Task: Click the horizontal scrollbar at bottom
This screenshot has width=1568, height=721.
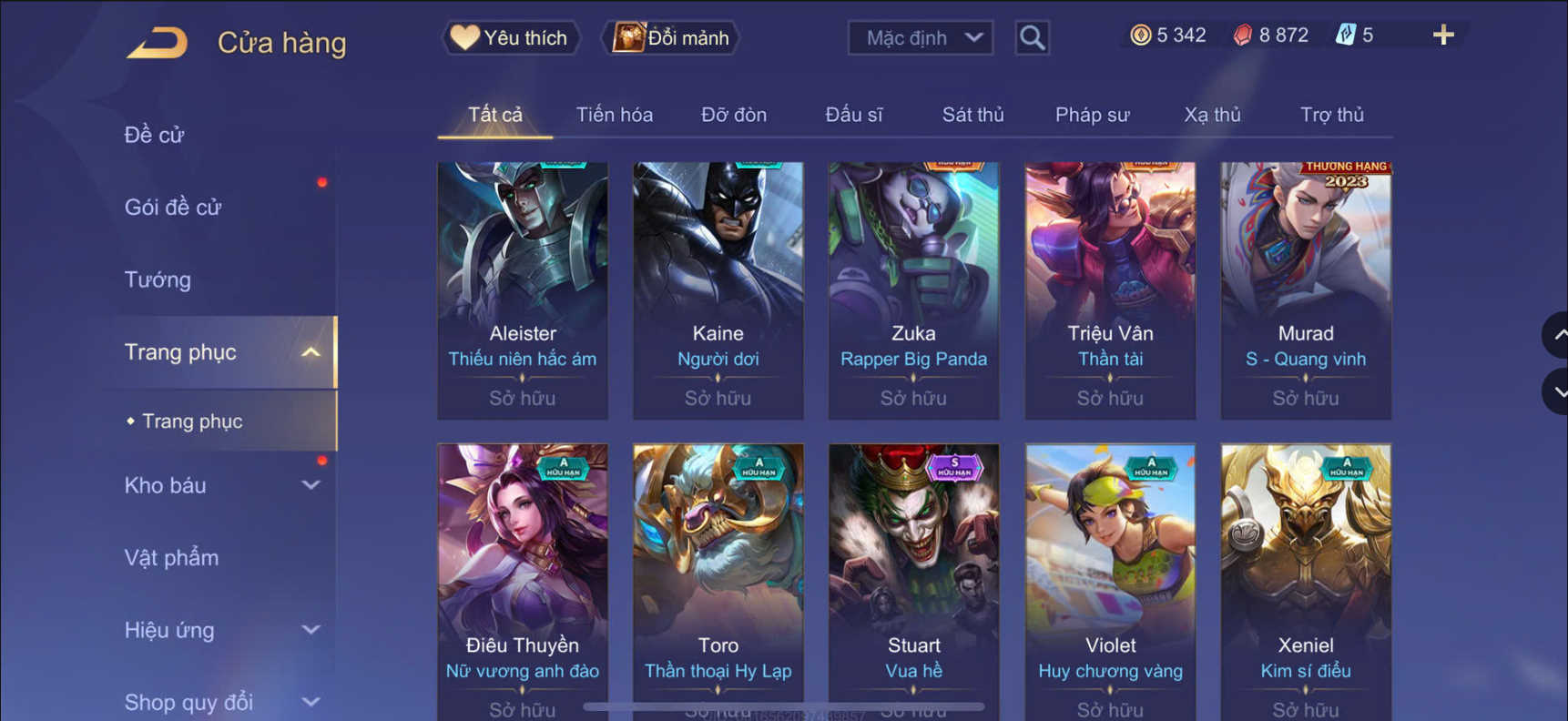Action: [x=784, y=706]
